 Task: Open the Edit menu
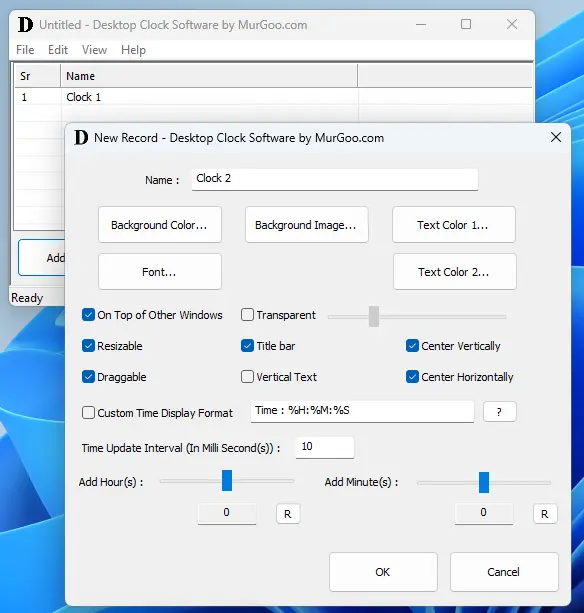58,50
